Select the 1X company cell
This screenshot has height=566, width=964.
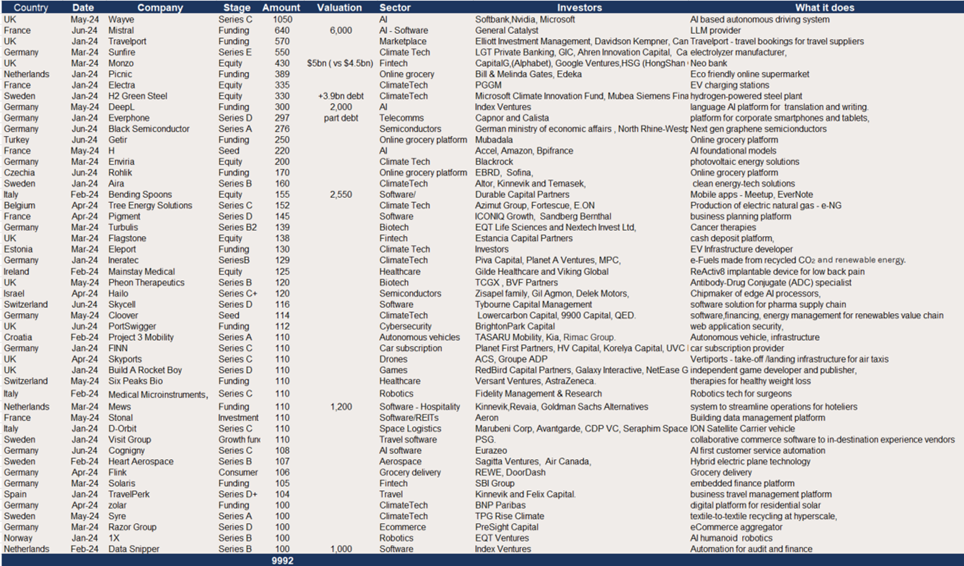pos(114,538)
